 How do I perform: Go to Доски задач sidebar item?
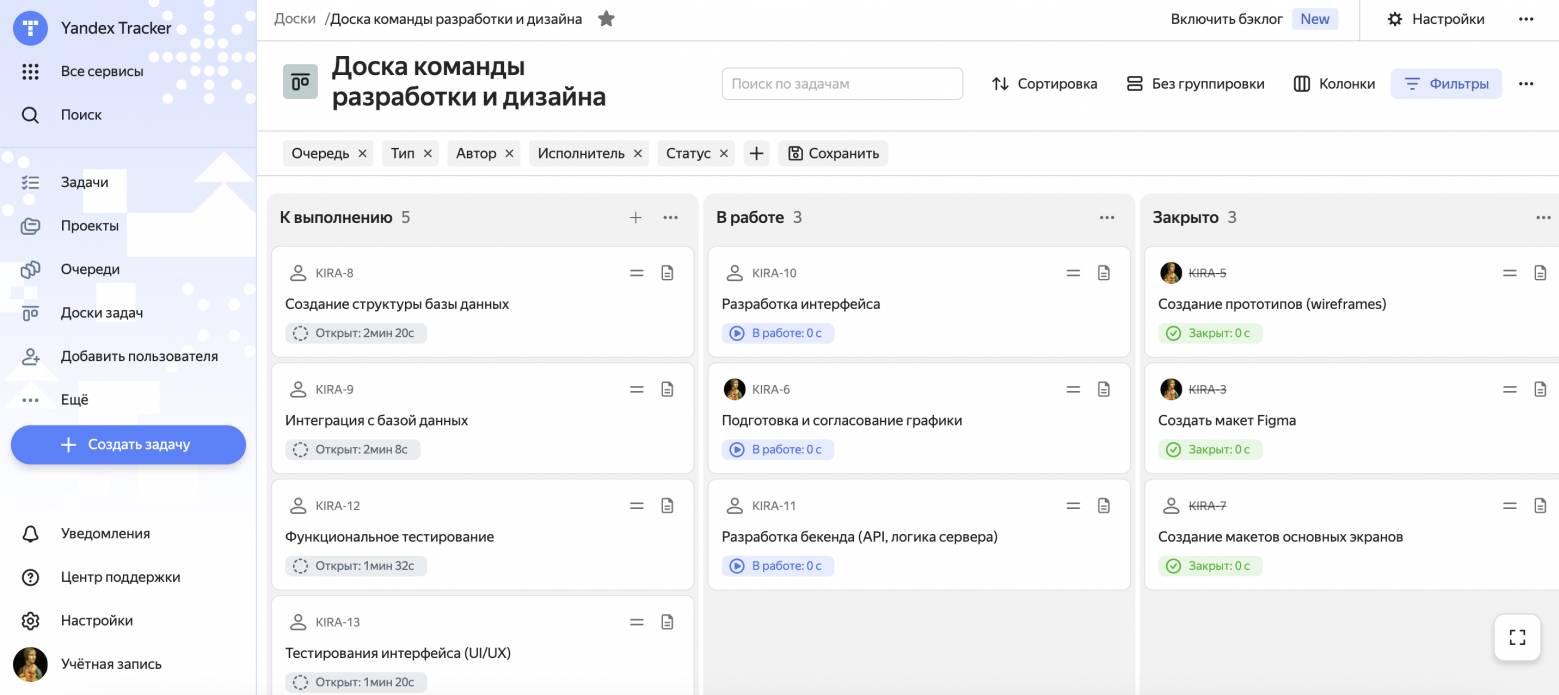click(x=101, y=312)
